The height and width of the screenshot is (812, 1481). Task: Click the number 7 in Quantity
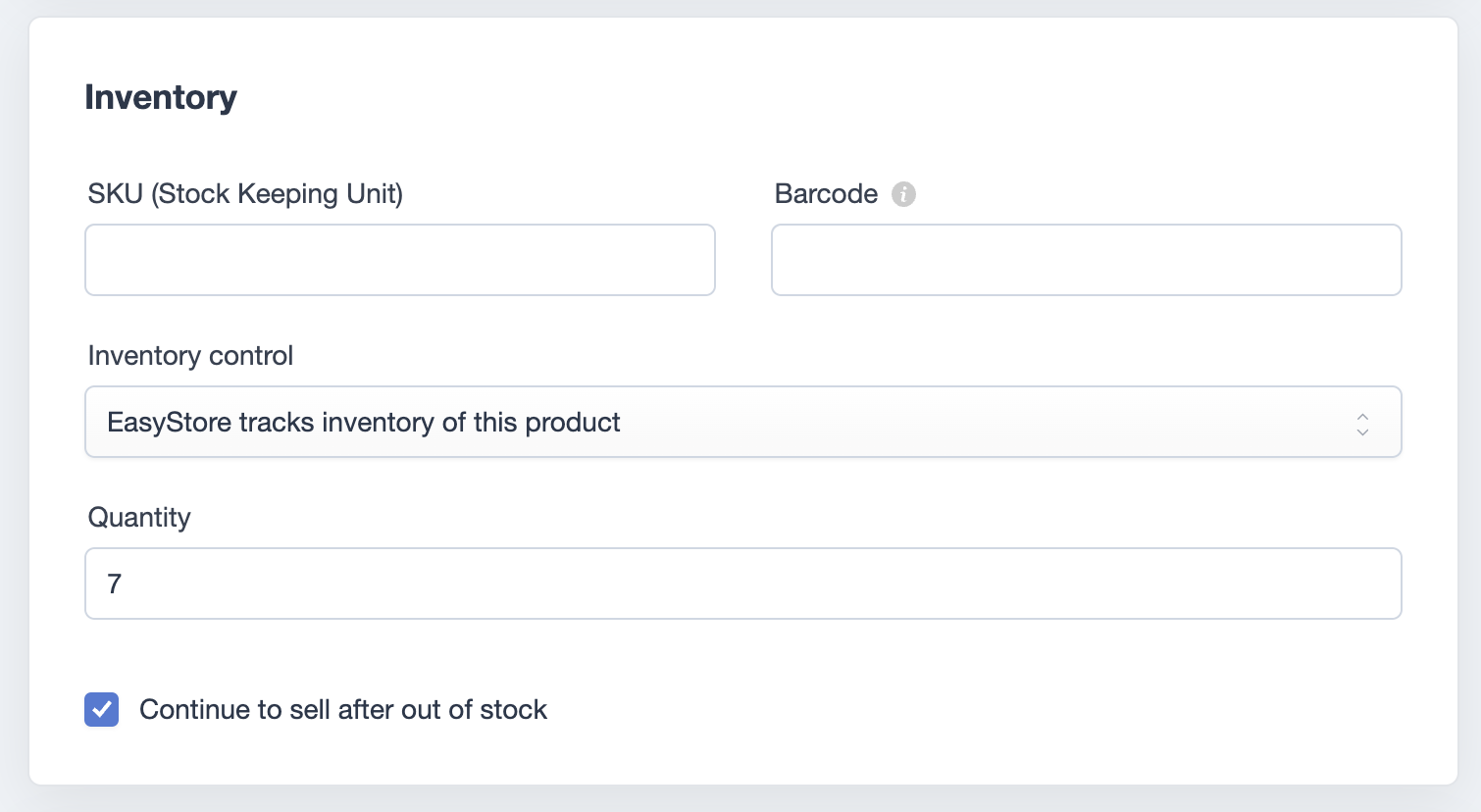pyautogui.click(x=115, y=584)
